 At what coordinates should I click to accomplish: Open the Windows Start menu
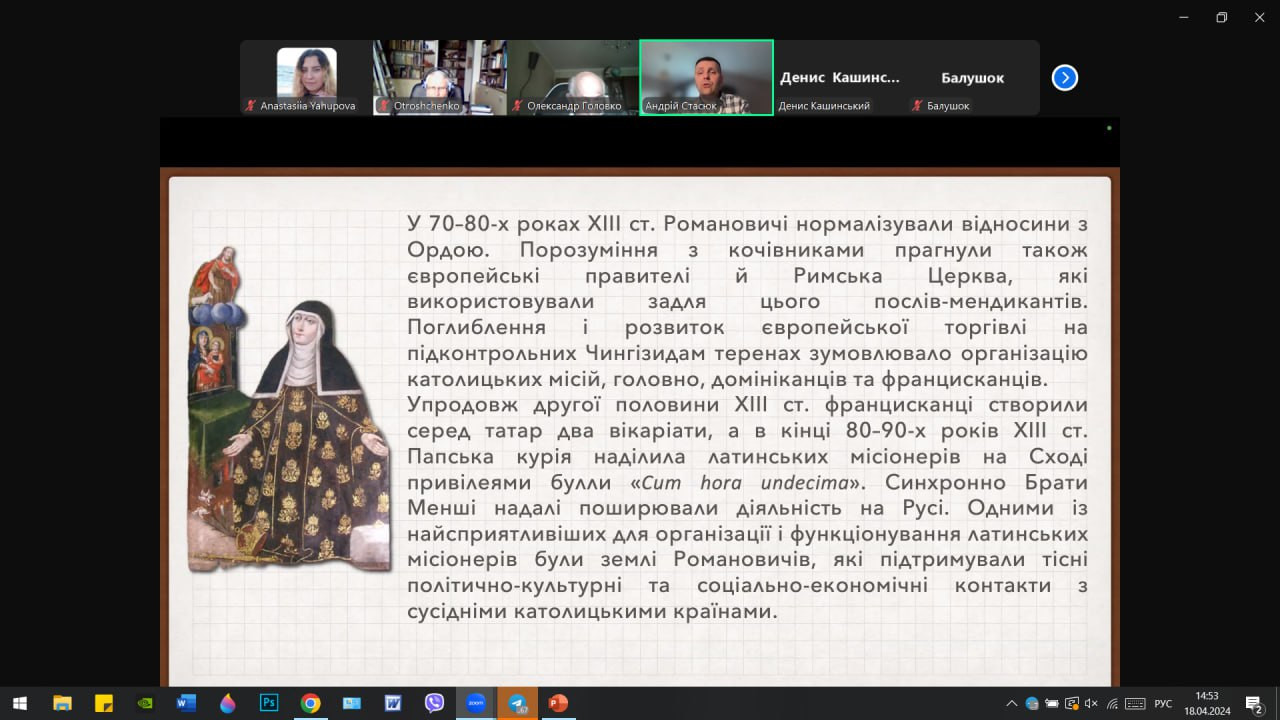click(20, 703)
